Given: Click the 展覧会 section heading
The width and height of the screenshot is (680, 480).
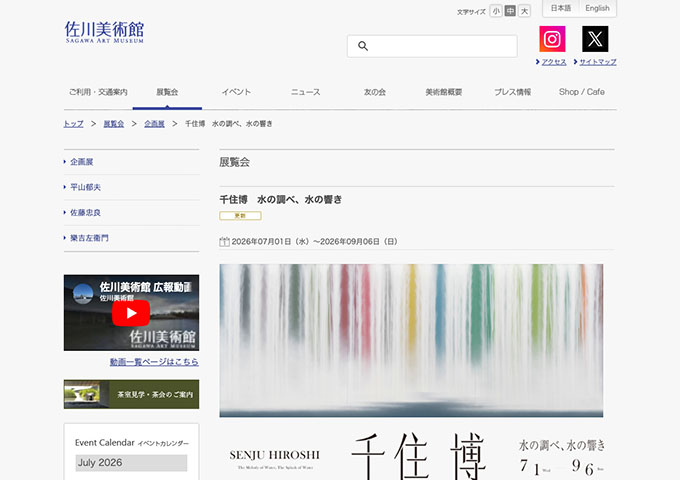Looking at the screenshot, I should tap(234, 162).
